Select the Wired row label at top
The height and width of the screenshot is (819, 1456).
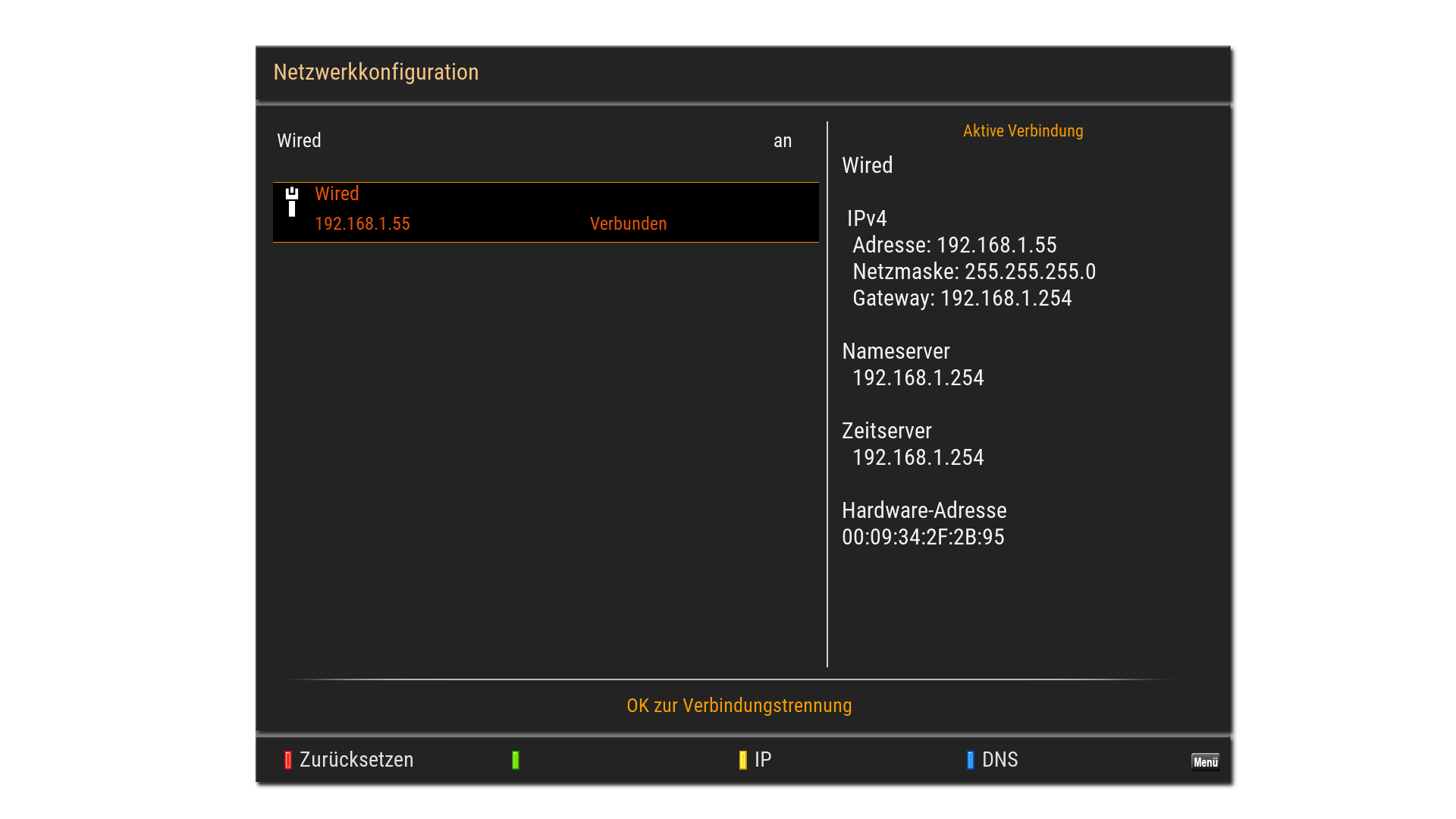click(x=299, y=141)
